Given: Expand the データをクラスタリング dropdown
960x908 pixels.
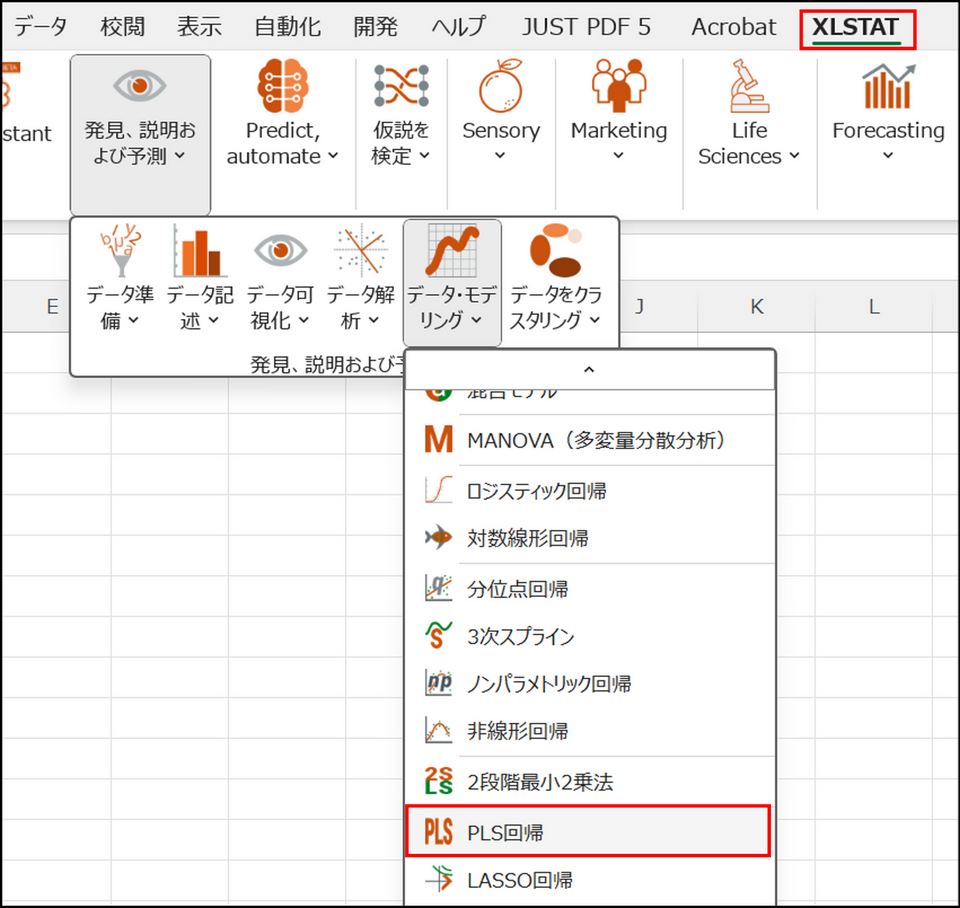Looking at the screenshot, I should pyautogui.click(x=556, y=307).
